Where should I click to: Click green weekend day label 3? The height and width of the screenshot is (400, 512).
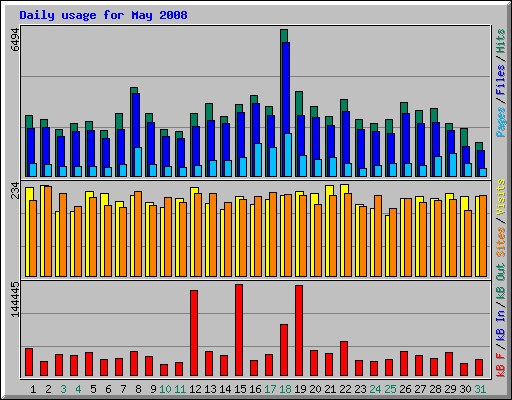[x=63, y=389]
